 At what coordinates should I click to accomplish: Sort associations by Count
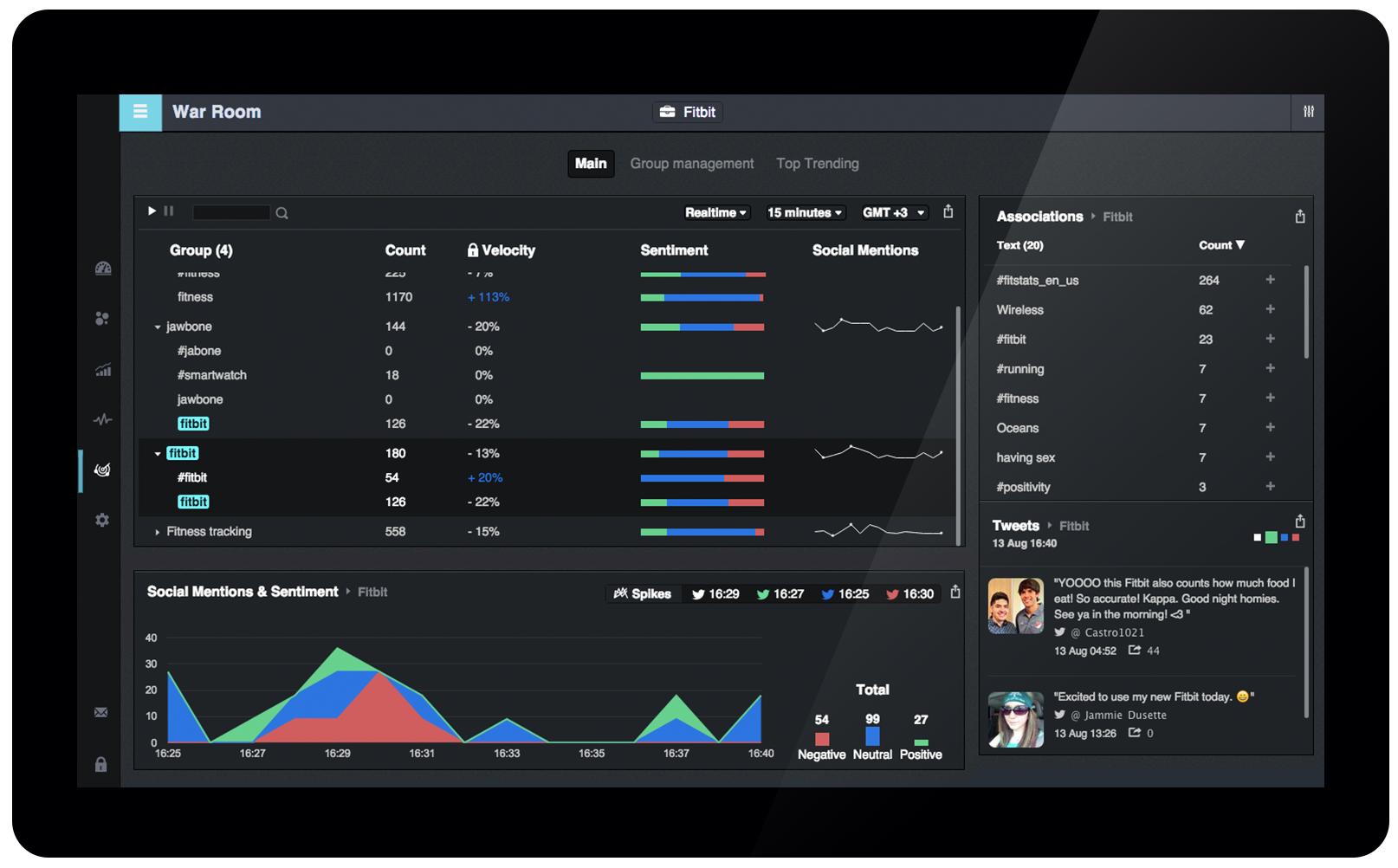coord(1221,245)
